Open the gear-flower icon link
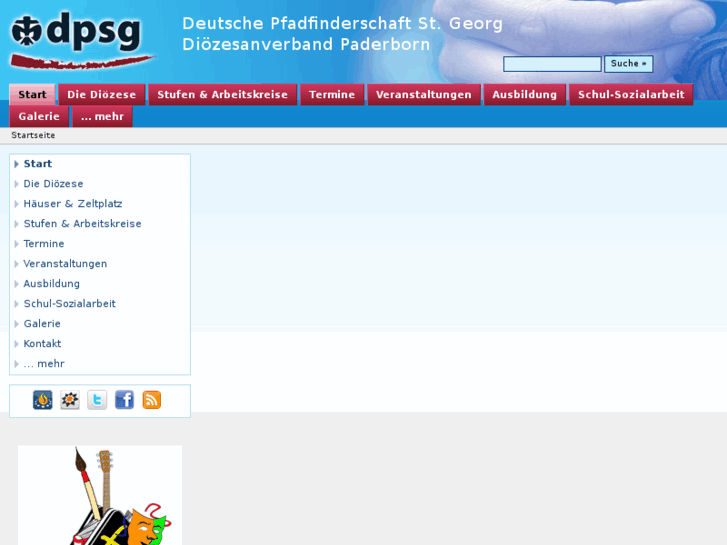The image size is (727, 545). tap(70, 400)
